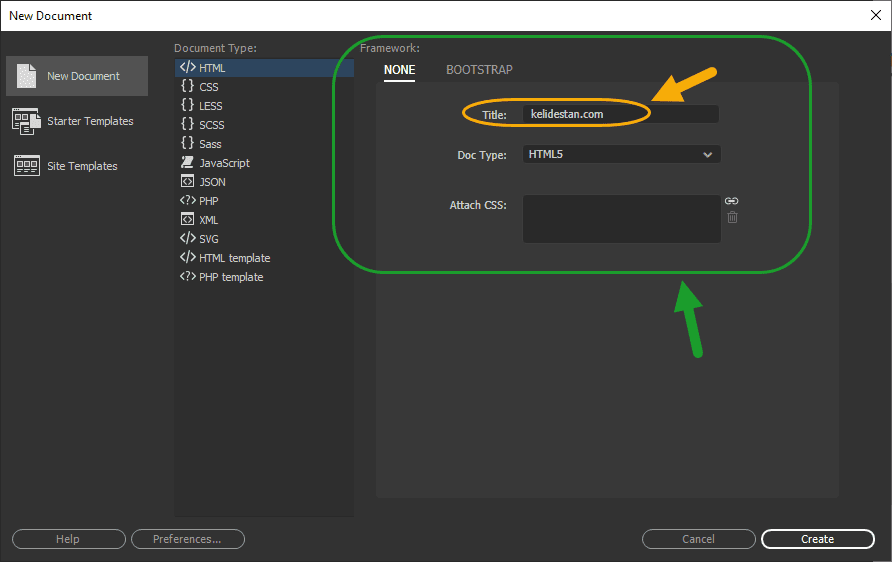892x562 pixels.
Task: Select the "PHP template" row text
Action: [231, 277]
